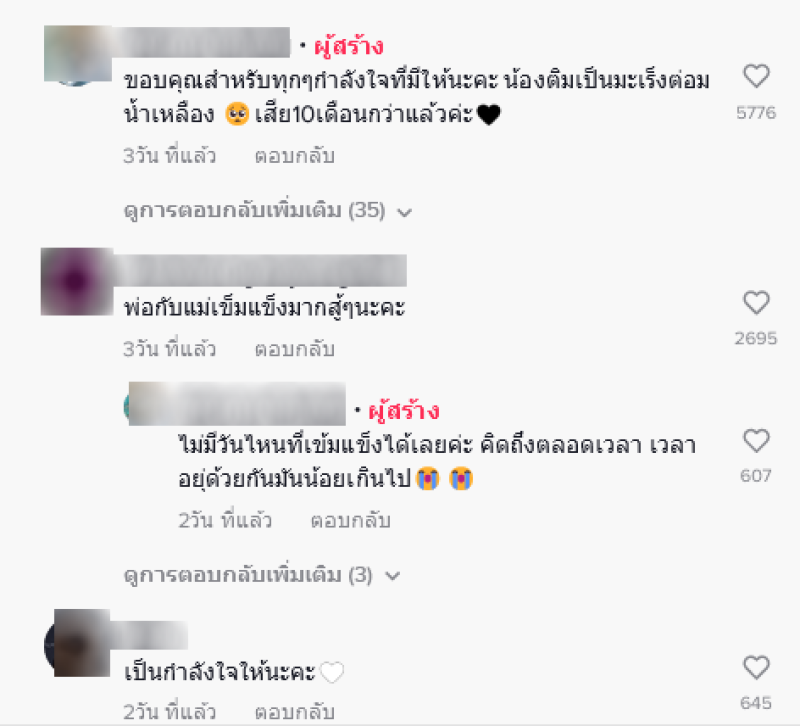Tap the heart on the 607-like reply

pyautogui.click(x=756, y=440)
